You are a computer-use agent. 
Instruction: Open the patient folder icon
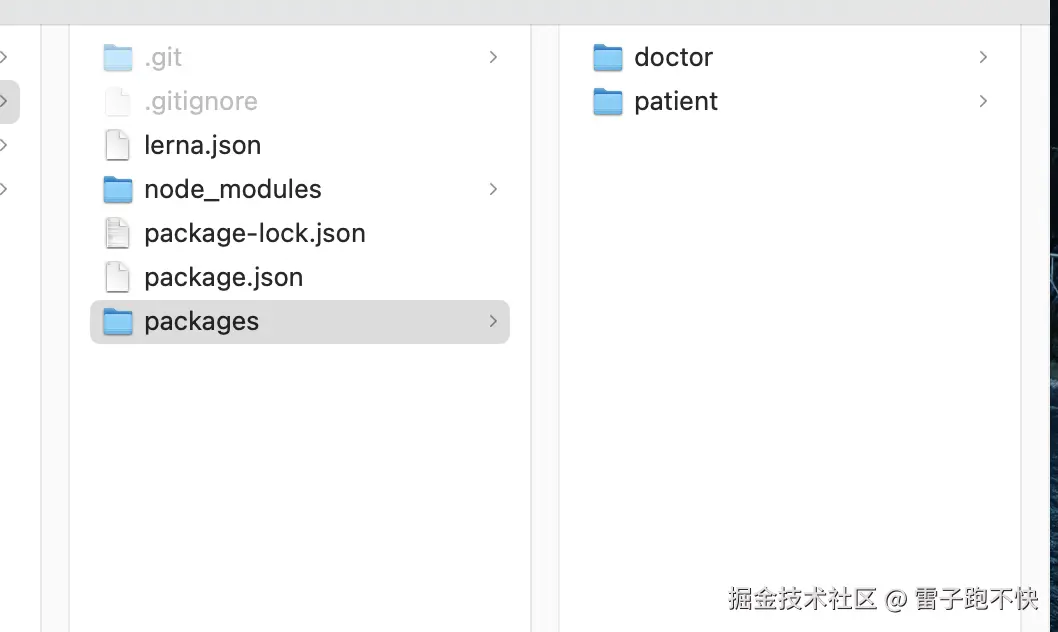(x=607, y=101)
